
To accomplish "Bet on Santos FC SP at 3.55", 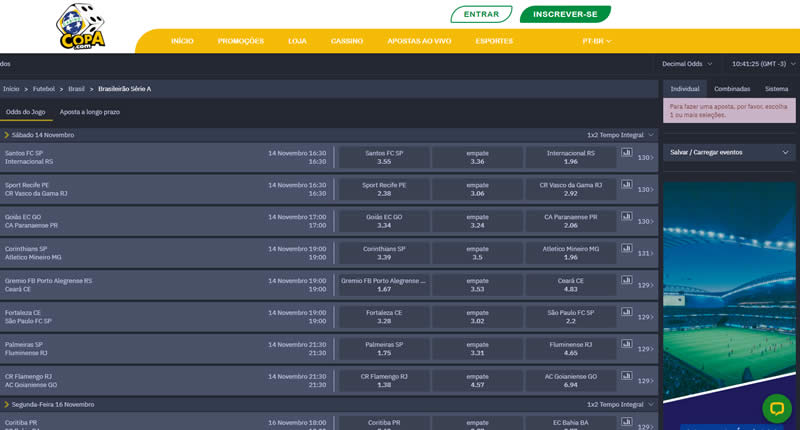I will [x=384, y=158].
